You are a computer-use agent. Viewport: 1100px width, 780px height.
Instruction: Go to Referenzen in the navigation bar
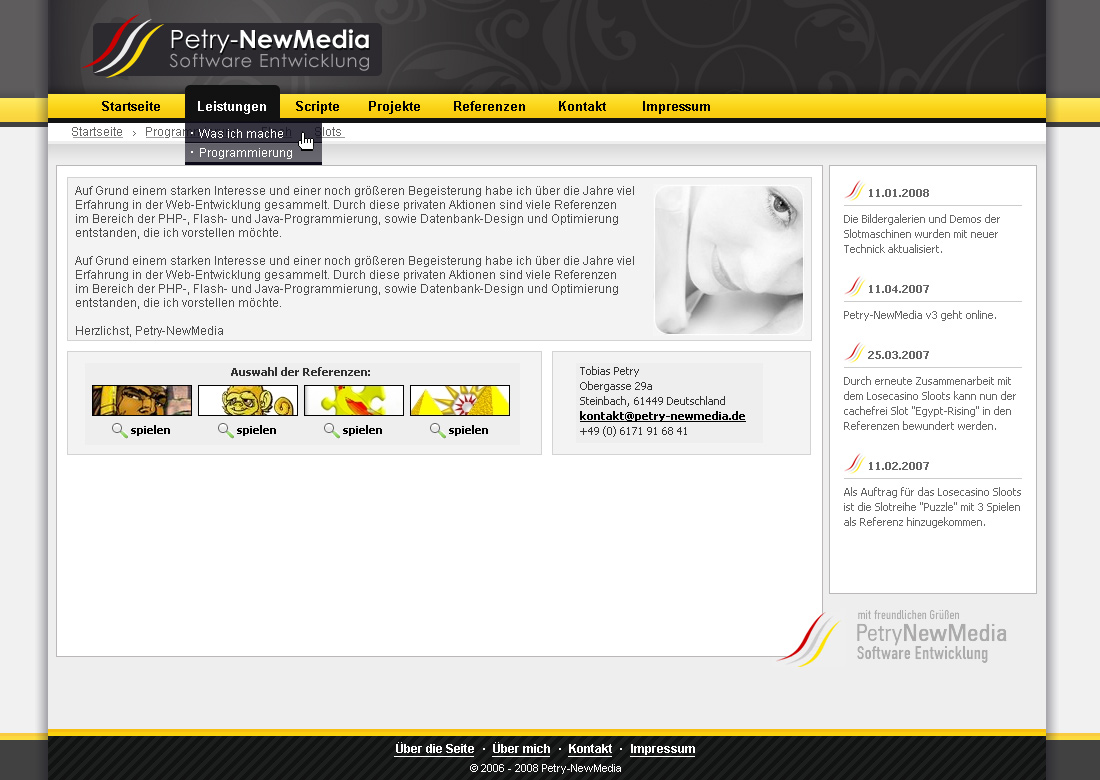point(489,107)
